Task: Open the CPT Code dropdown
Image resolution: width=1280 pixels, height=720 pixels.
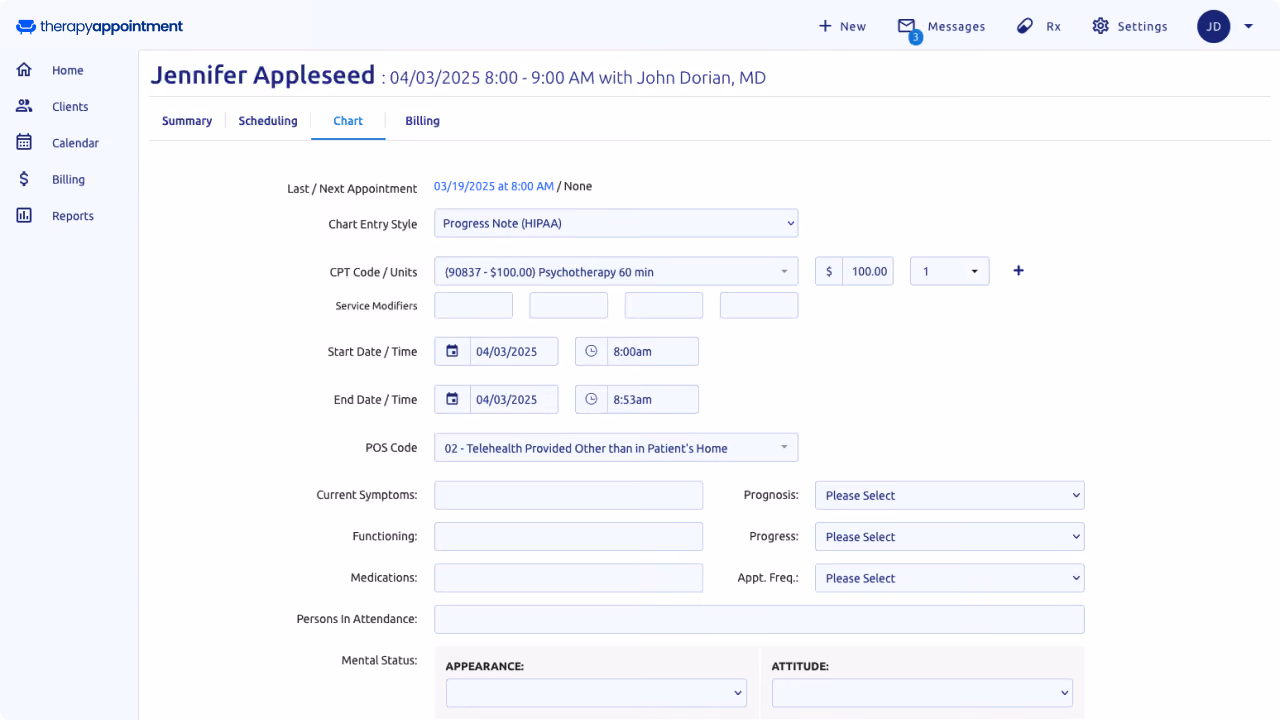Action: (x=616, y=271)
